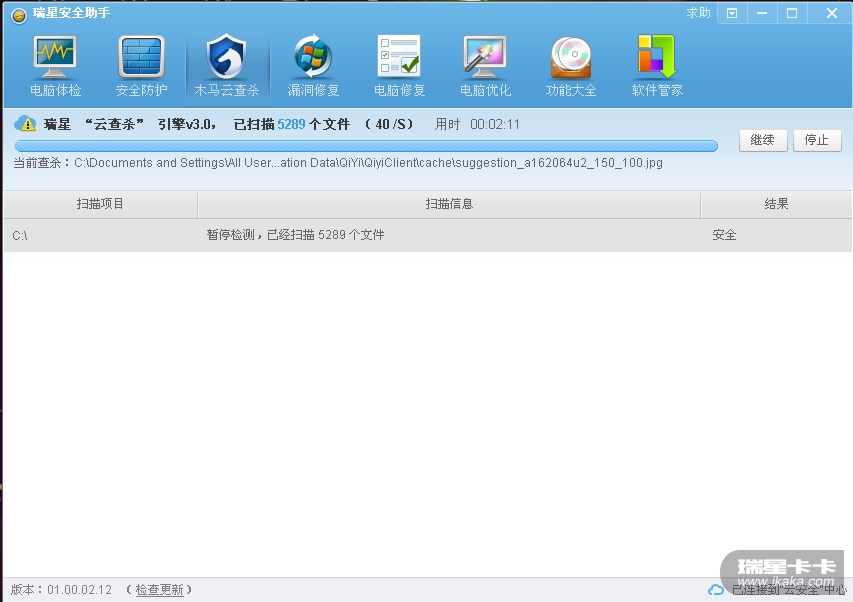Click the scan progress bar
The width and height of the screenshot is (853, 602).
tap(366, 146)
